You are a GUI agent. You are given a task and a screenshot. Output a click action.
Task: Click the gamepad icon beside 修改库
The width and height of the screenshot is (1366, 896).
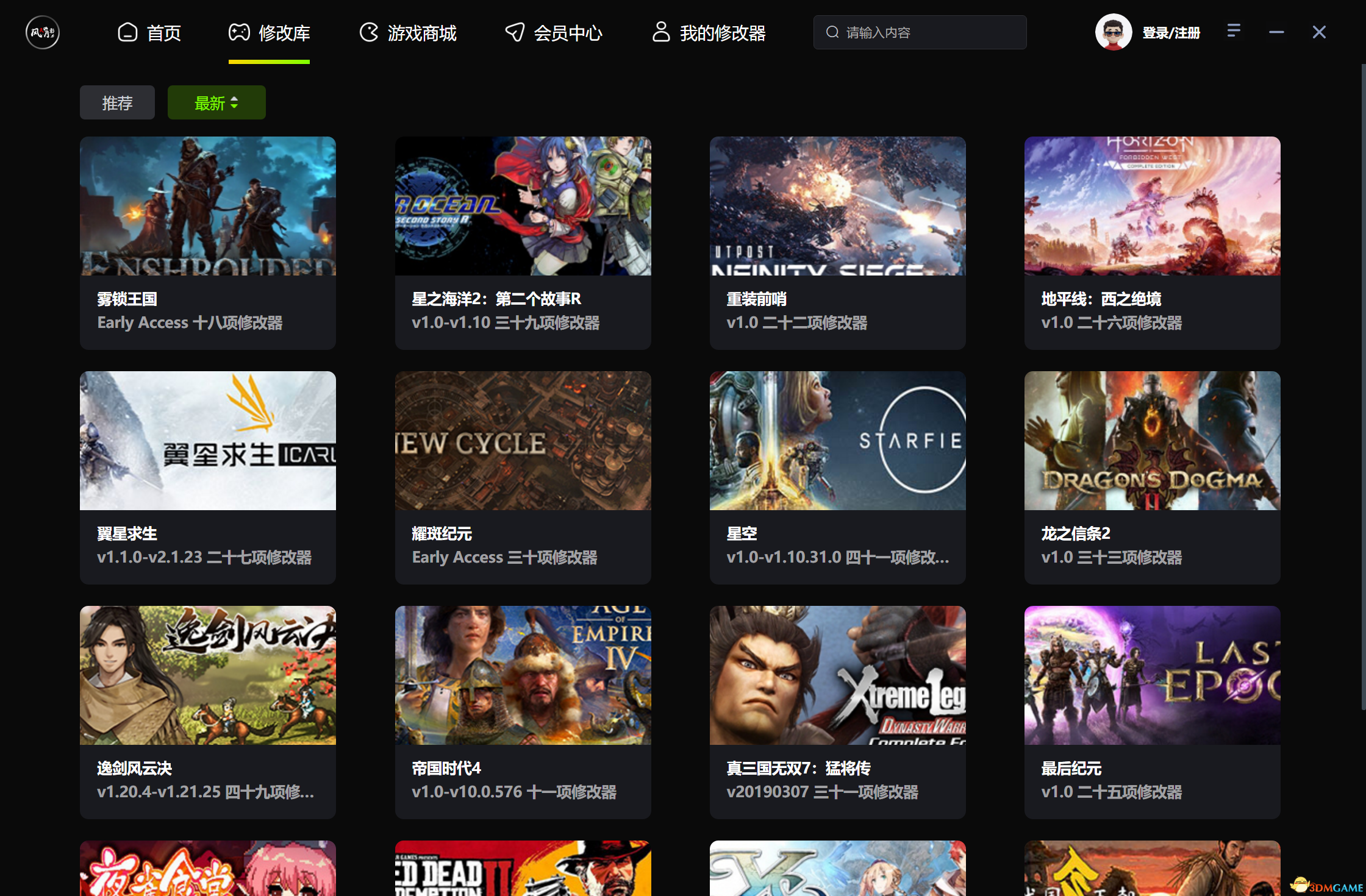[x=239, y=32]
